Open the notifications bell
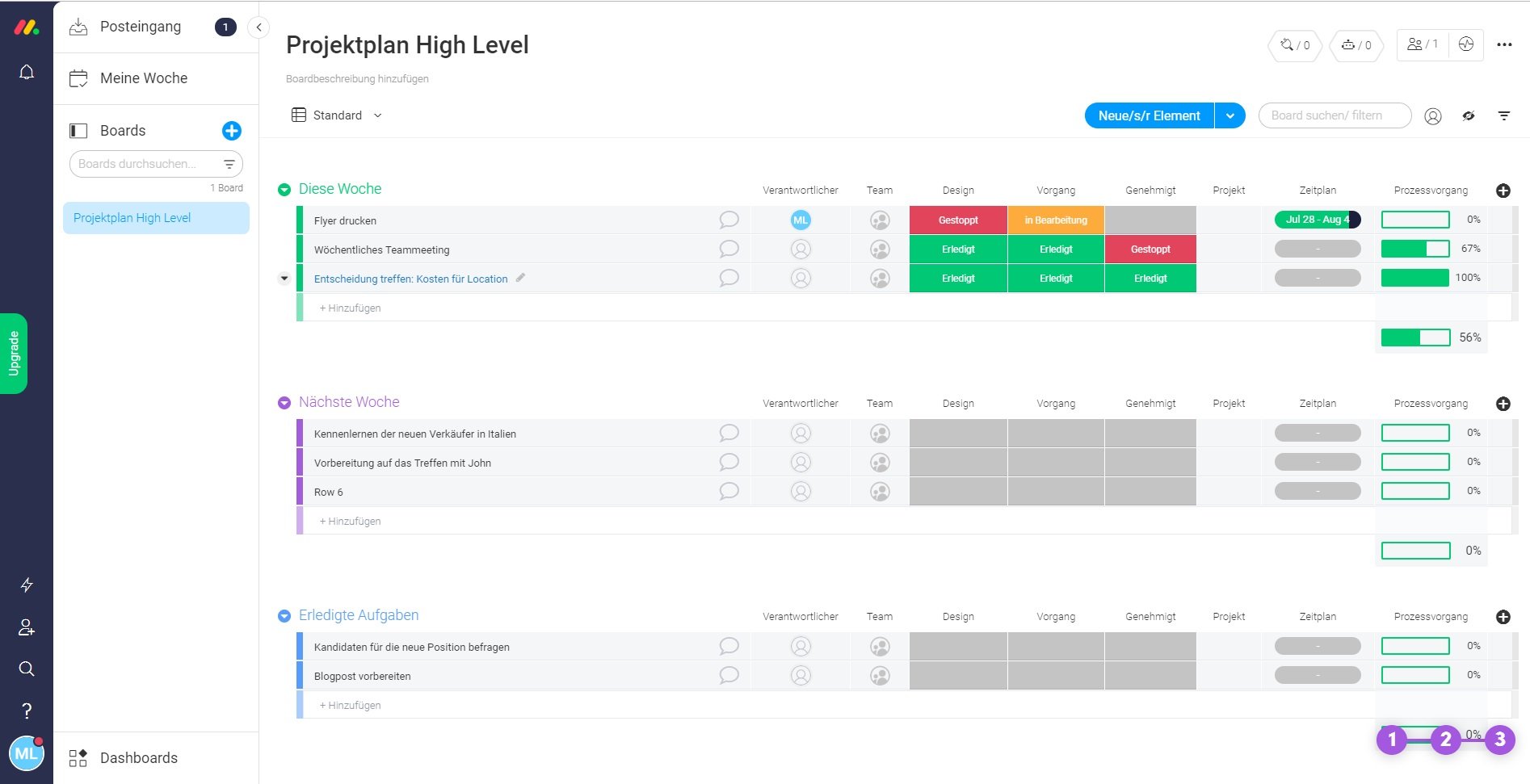1530x784 pixels. [27, 73]
